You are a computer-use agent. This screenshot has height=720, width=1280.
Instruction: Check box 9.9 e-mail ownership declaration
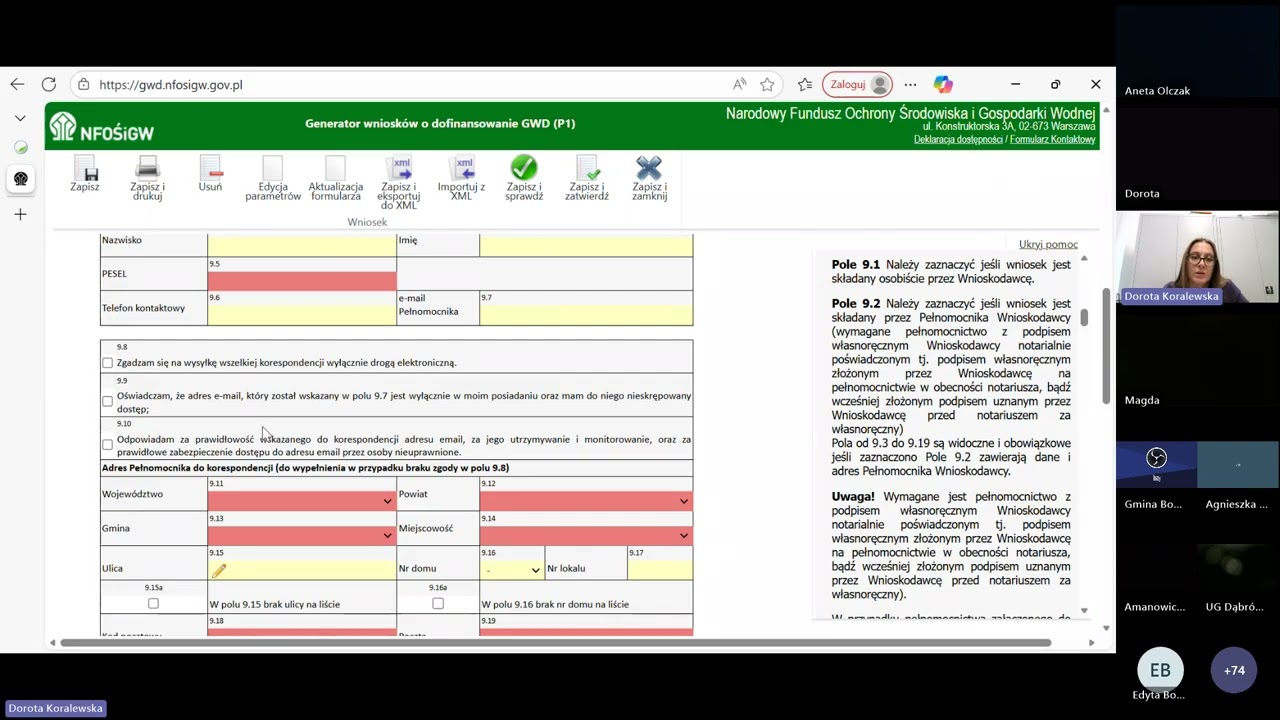point(108,402)
